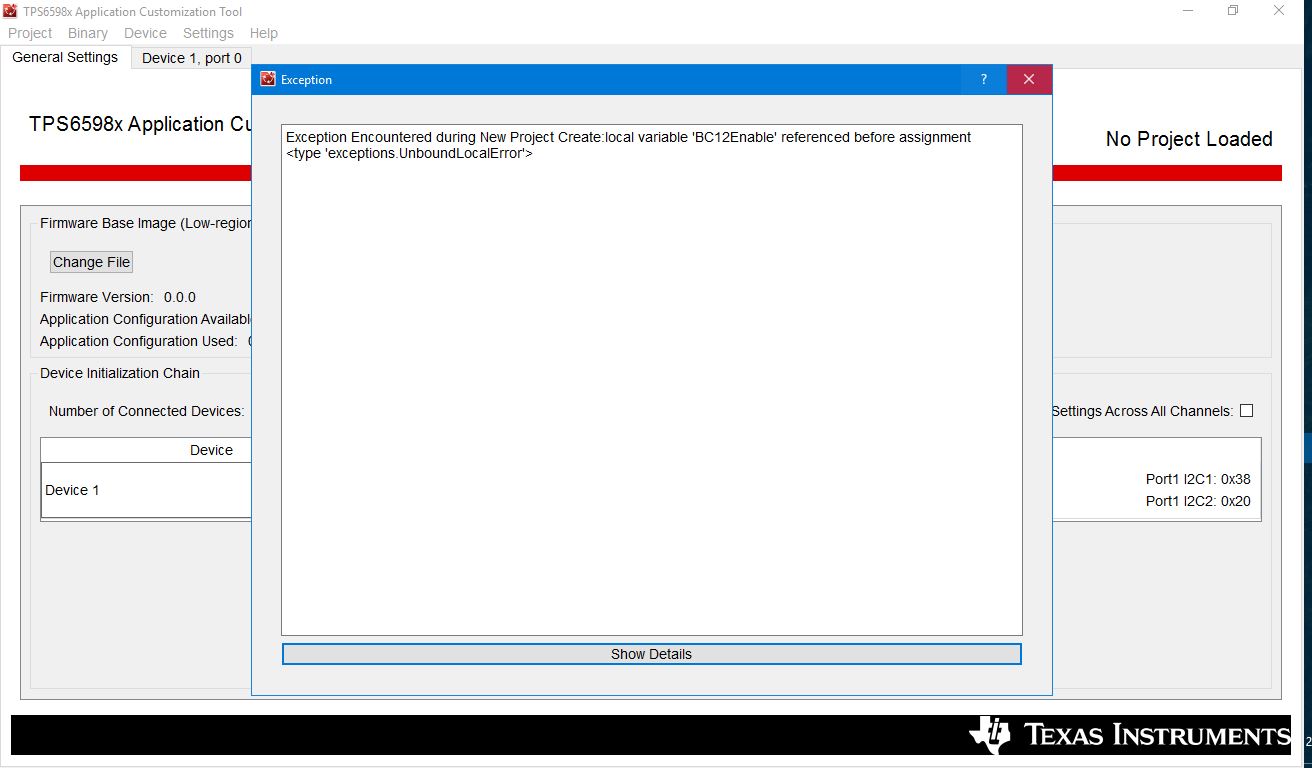Click the No Project Loaded text
The height and width of the screenshot is (768, 1312).
coord(1189,139)
